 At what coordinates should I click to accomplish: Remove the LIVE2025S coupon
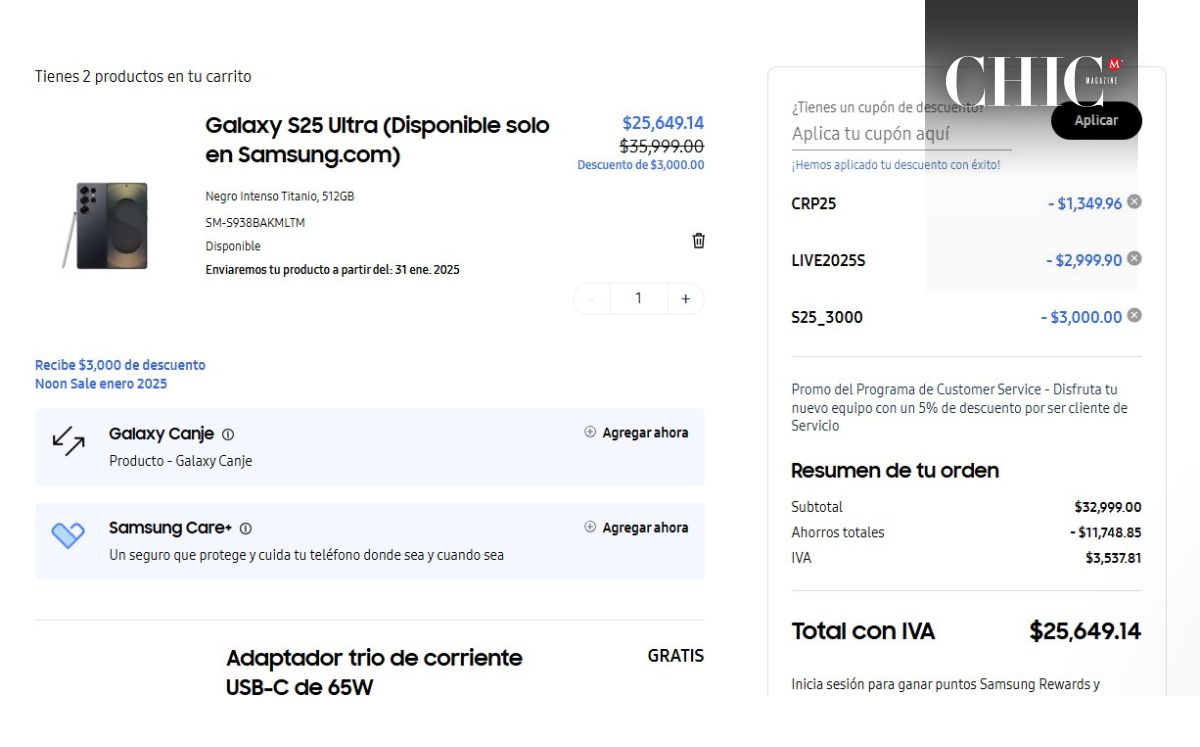(x=1134, y=258)
